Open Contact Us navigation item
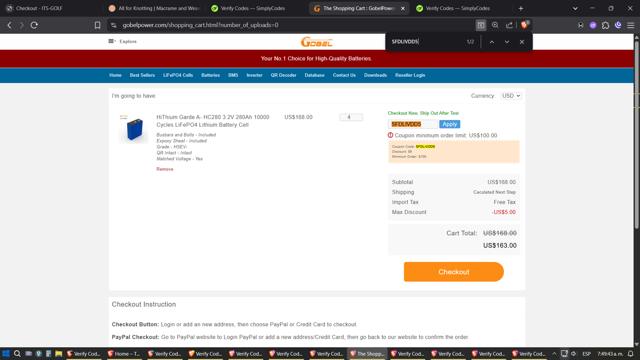640x360 pixels. [x=344, y=75]
